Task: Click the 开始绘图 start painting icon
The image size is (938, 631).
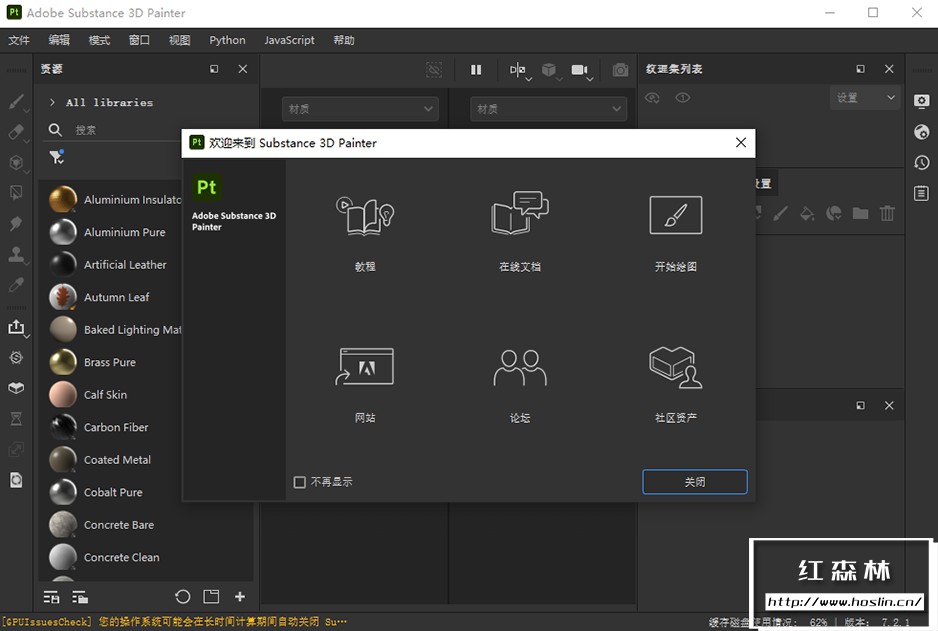Action: 676,215
